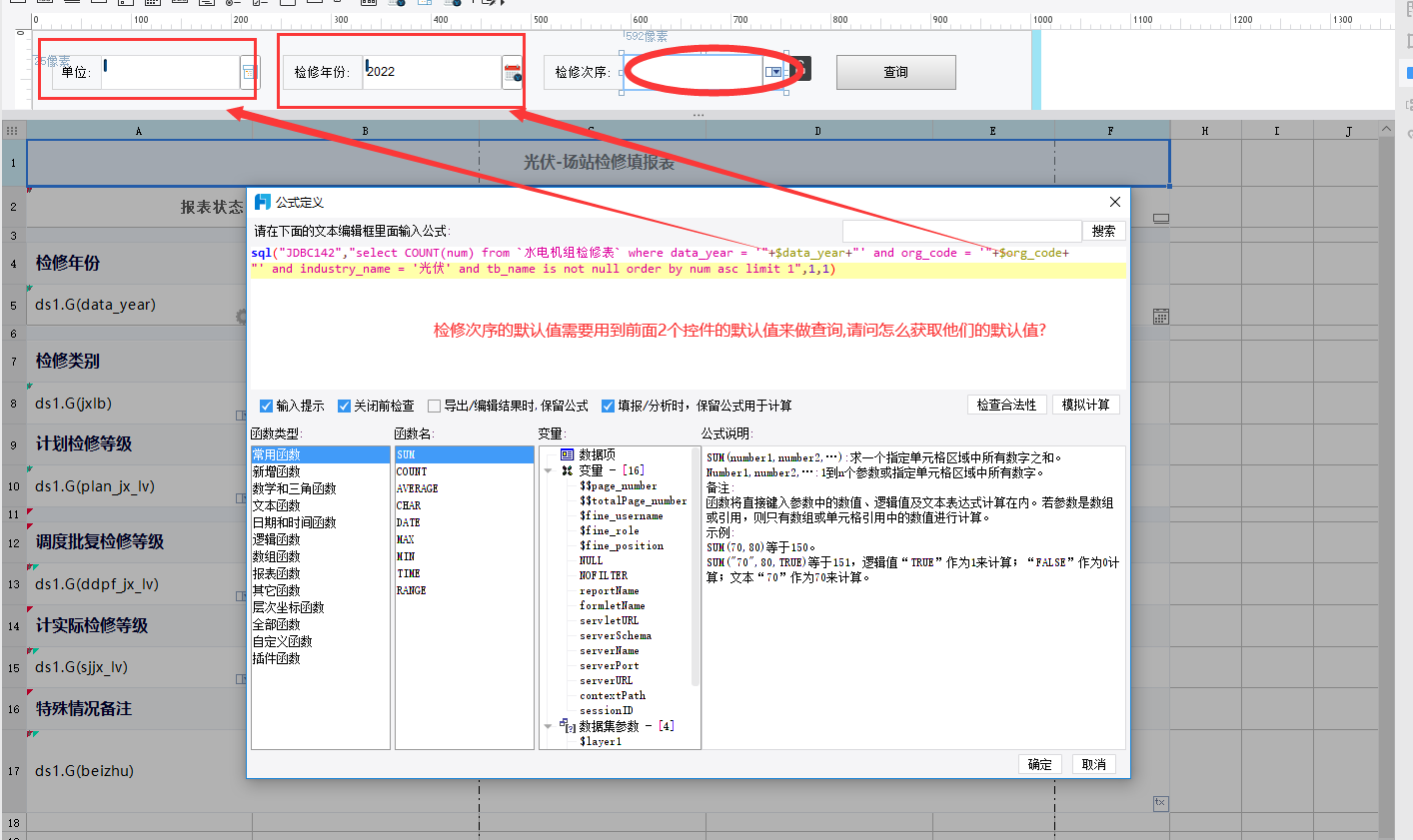Collapse the 数据集参数 tree node
This screenshot has width=1413, height=840.
548,726
